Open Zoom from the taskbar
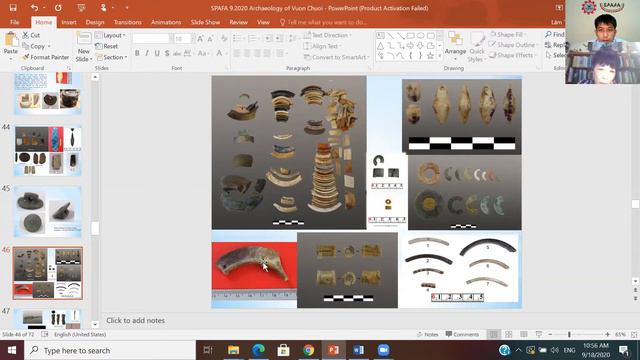This screenshot has height=360, width=640. pos(383,350)
